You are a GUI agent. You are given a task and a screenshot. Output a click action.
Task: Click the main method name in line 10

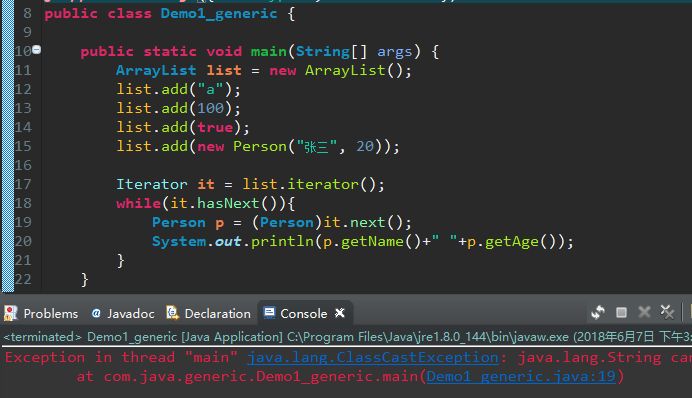(269, 52)
